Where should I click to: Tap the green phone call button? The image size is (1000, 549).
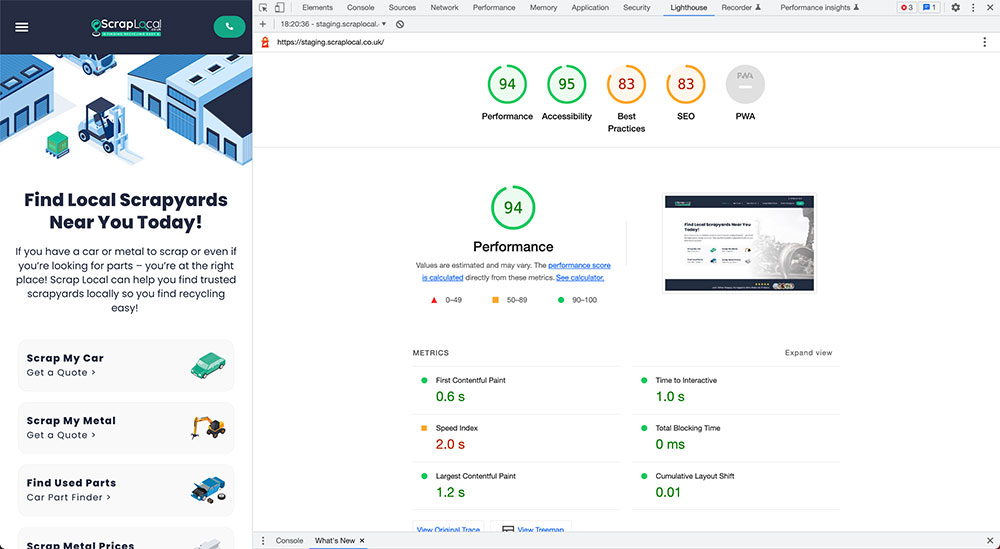229,27
